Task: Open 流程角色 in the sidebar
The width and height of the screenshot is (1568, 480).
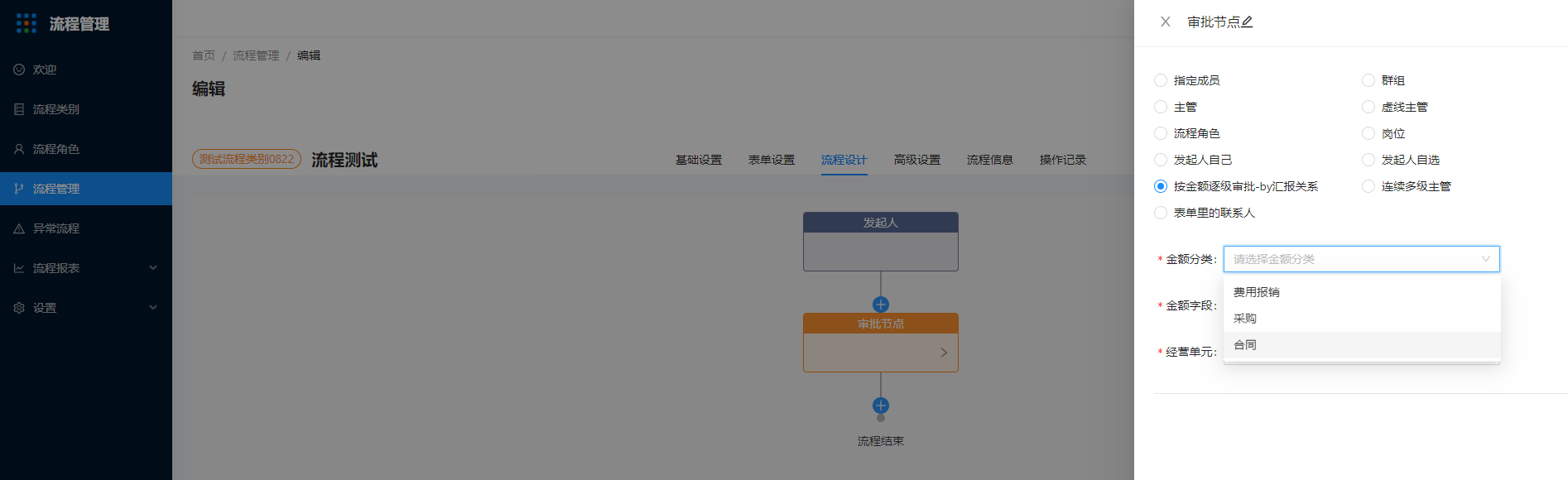Action: 86,149
